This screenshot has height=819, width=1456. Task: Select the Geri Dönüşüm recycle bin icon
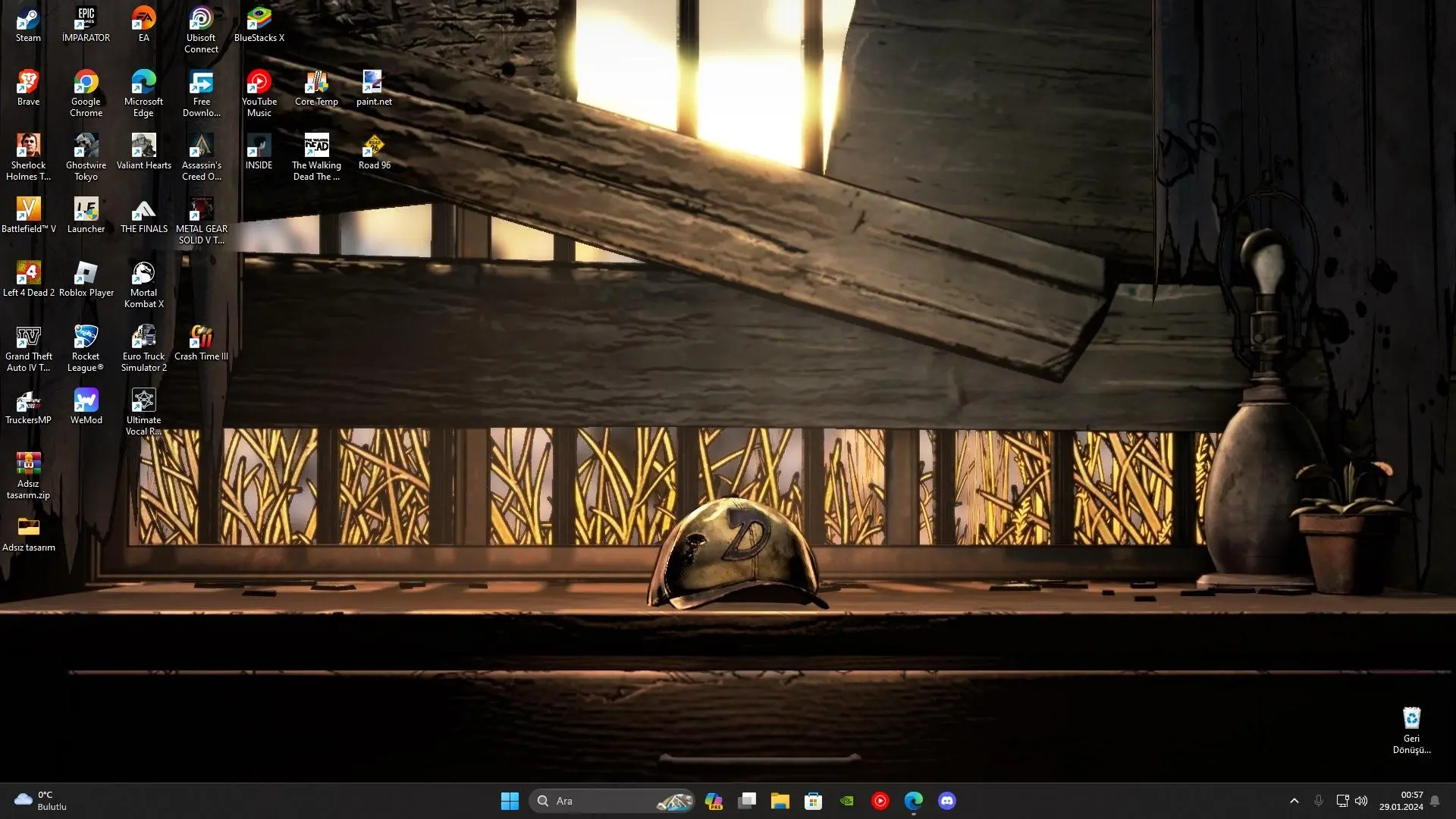(1411, 730)
